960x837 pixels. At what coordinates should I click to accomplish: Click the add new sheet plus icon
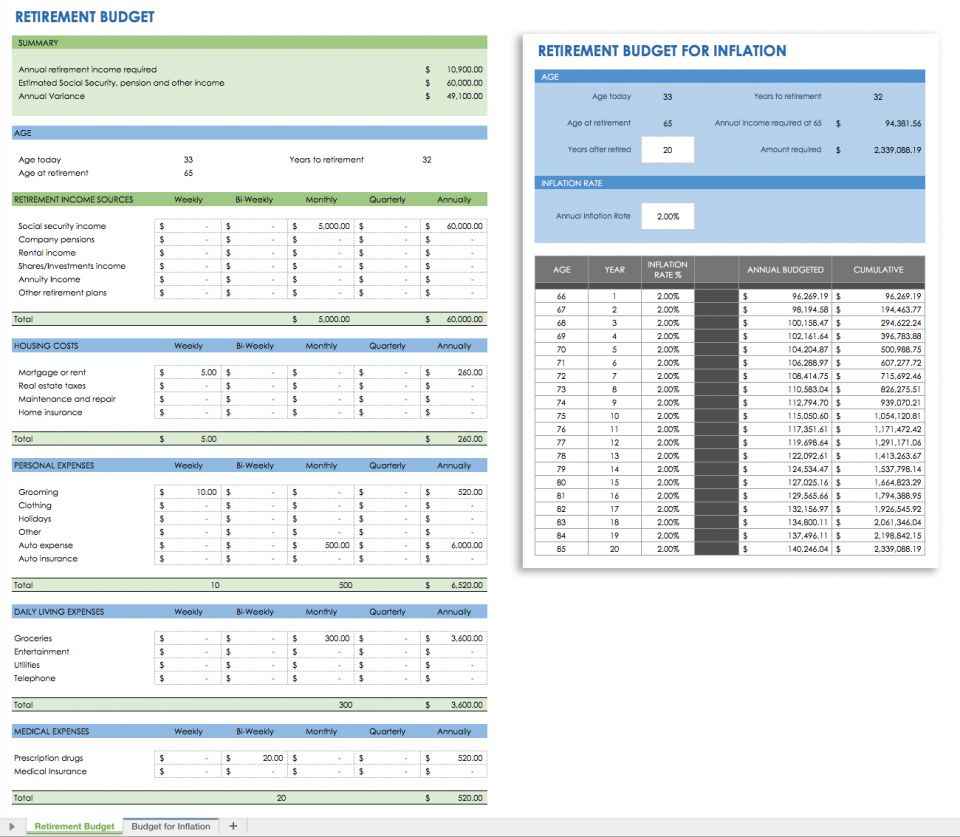[232, 825]
